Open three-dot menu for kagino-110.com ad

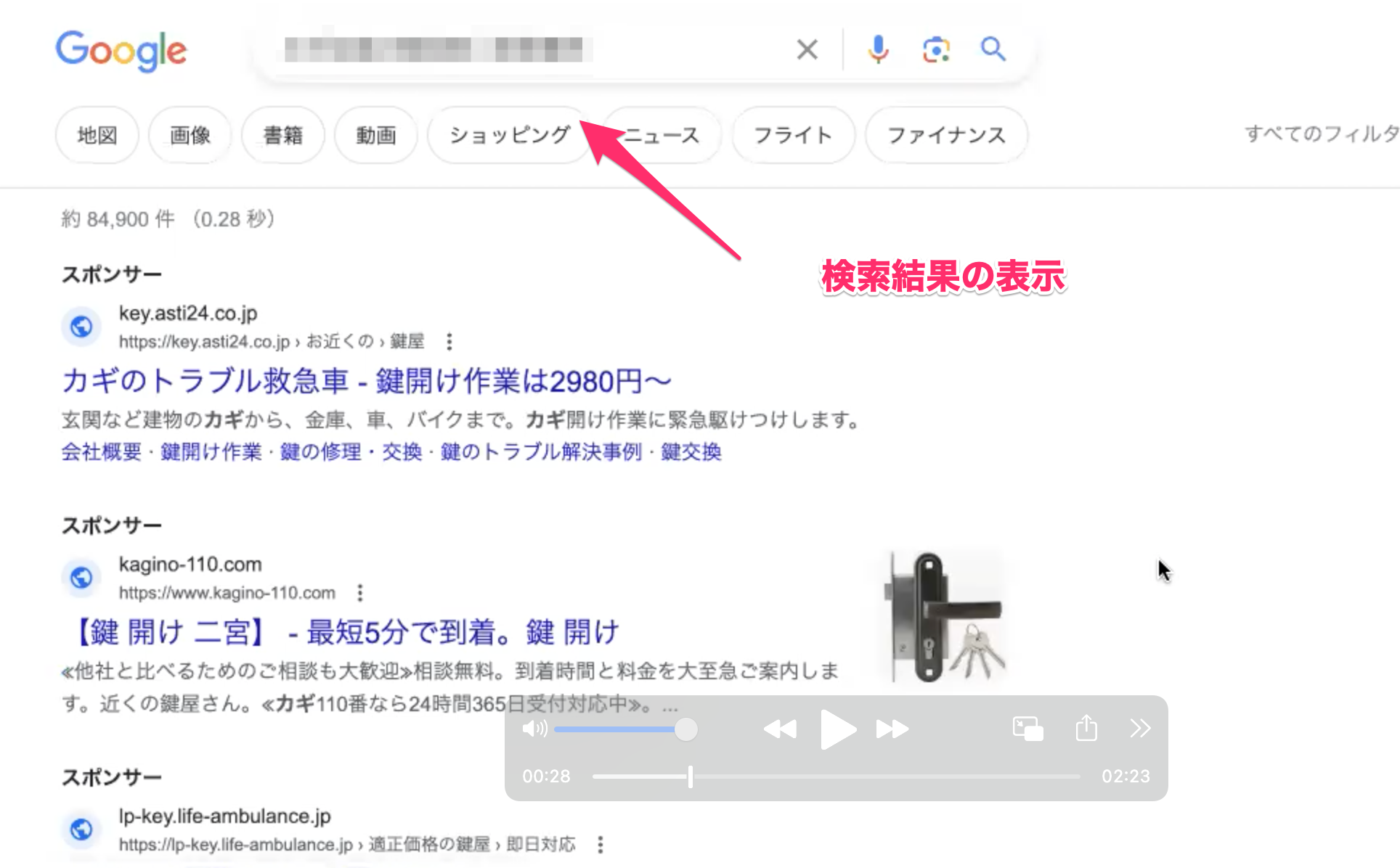(360, 593)
